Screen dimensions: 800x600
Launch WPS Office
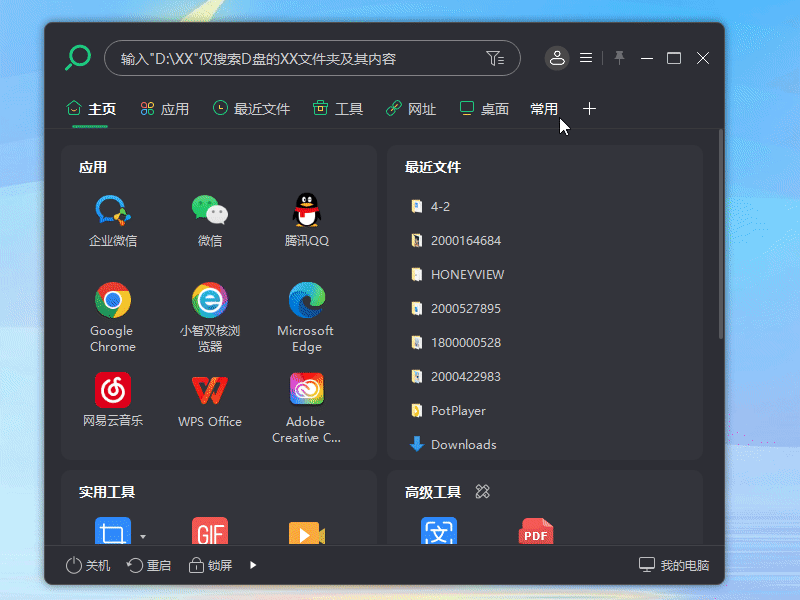coord(210,390)
